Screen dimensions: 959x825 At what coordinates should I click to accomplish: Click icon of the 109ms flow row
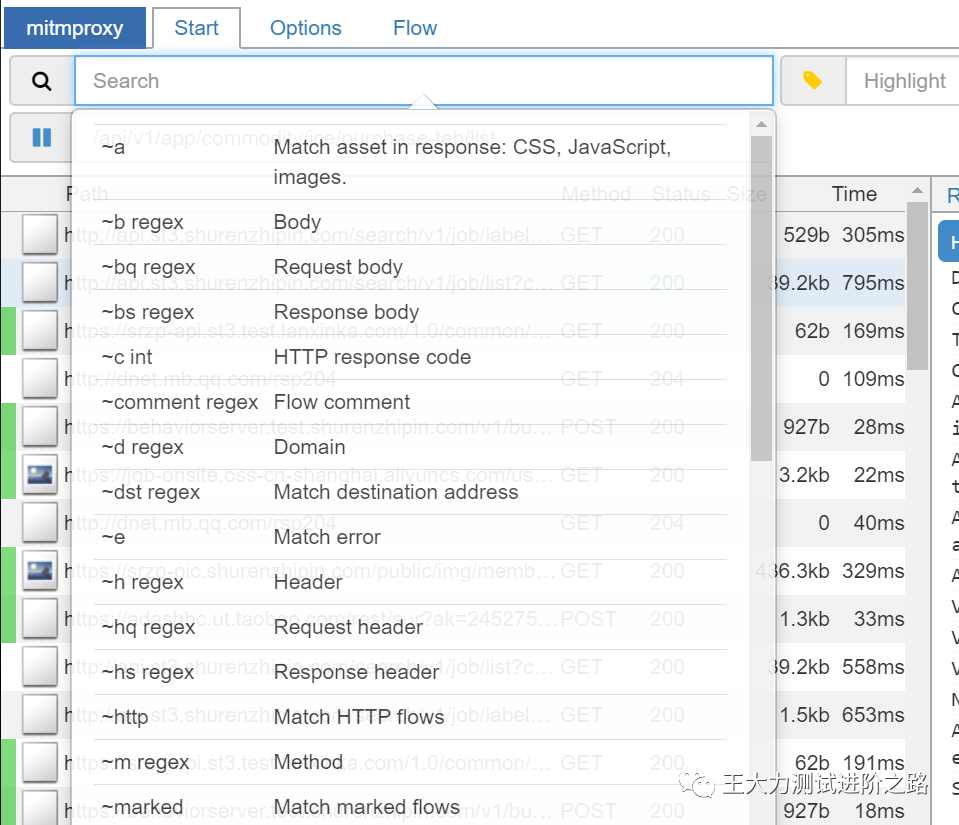(x=40, y=379)
